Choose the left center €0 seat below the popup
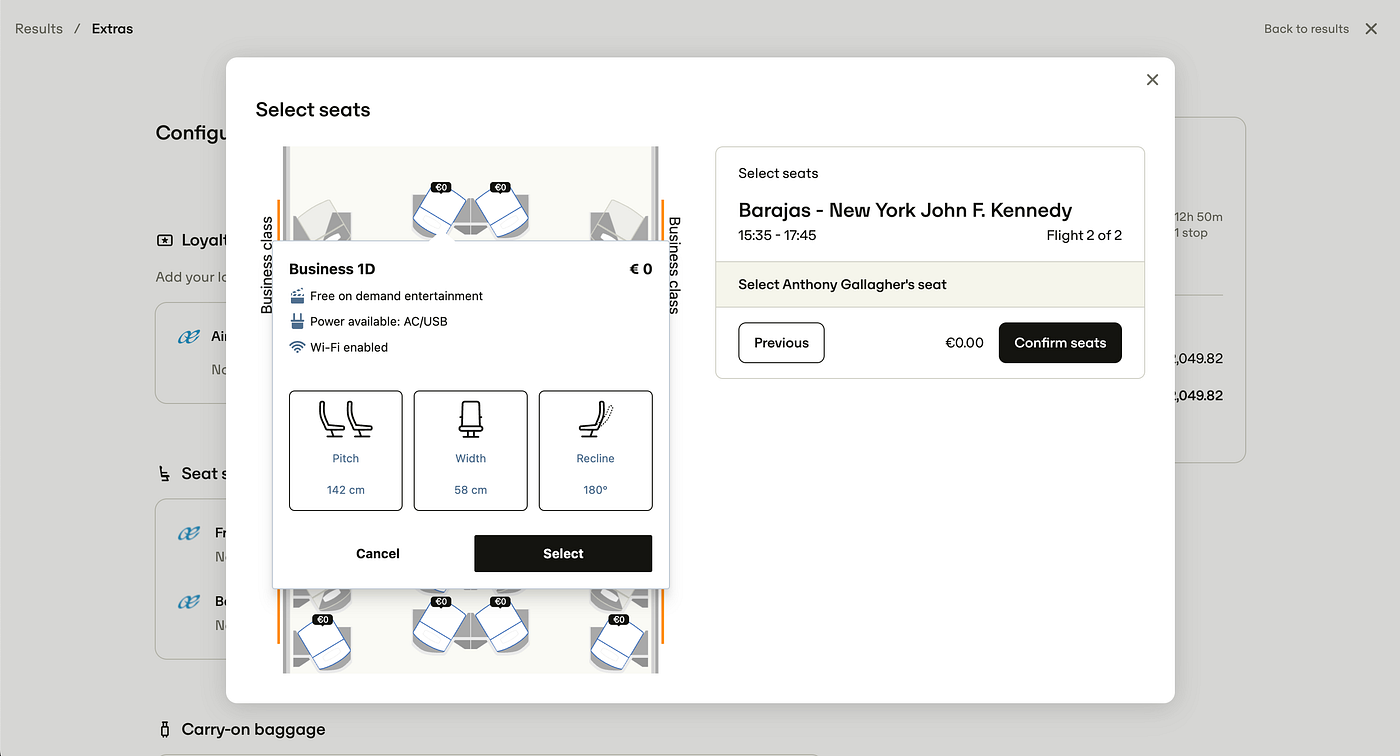 click(x=439, y=625)
